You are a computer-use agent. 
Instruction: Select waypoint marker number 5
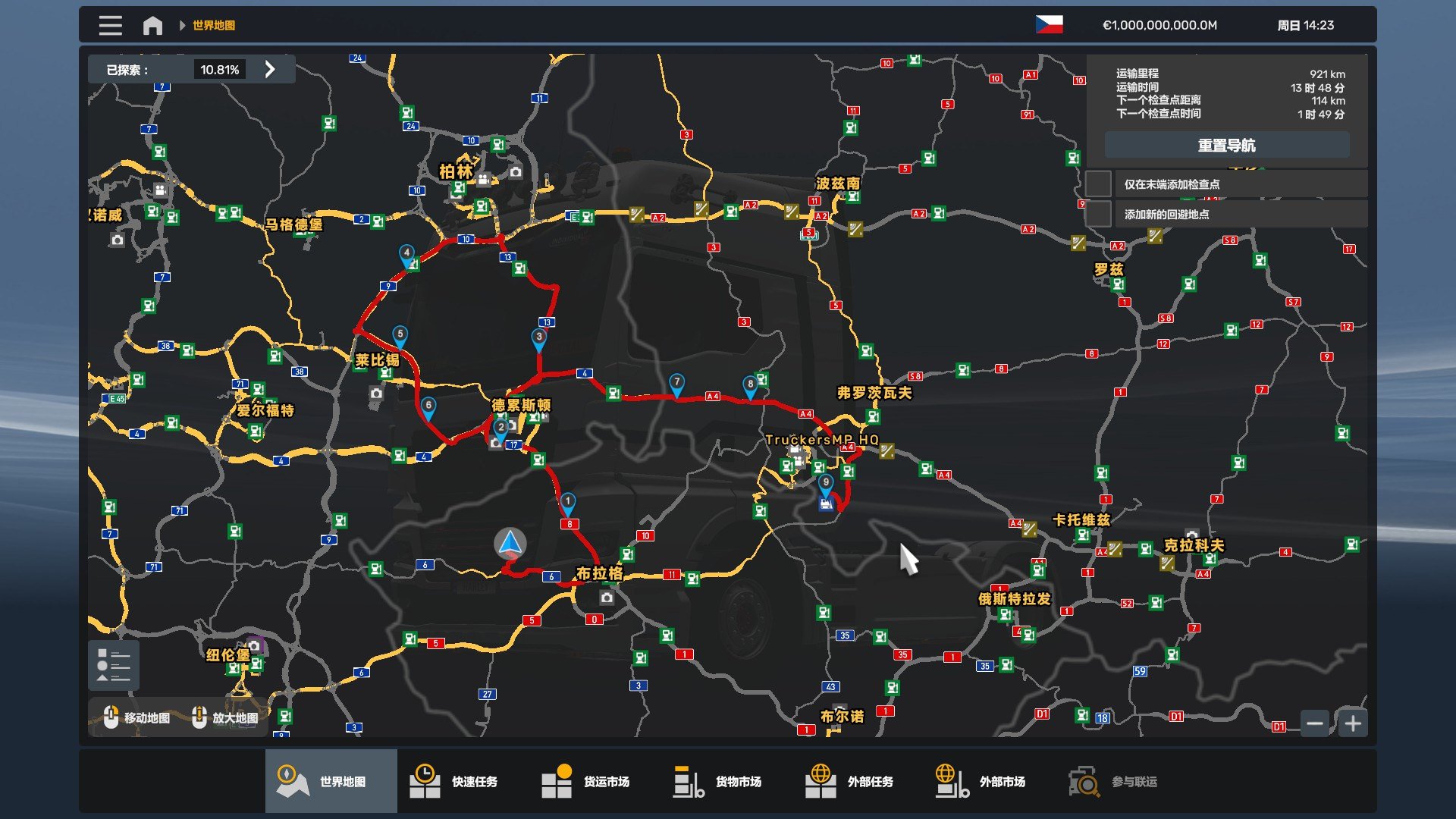(x=400, y=336)
